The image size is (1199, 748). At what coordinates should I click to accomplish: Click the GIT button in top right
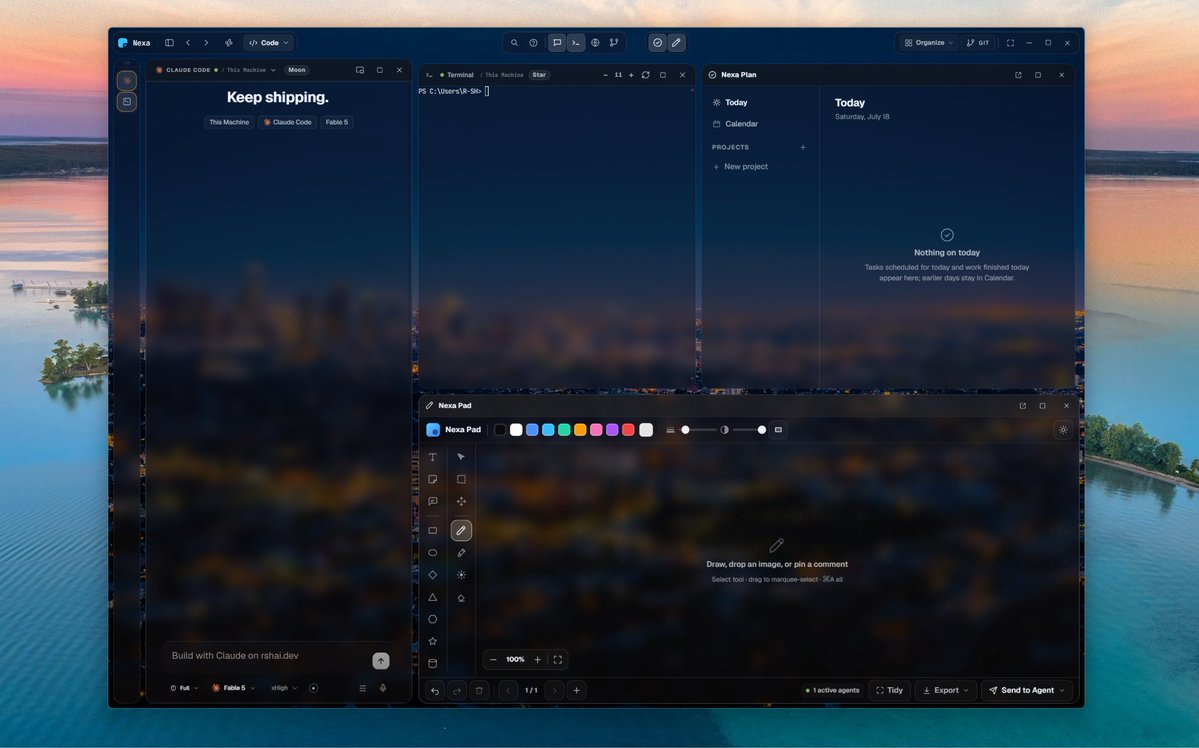pyautogui.click(x=978, y=43)
